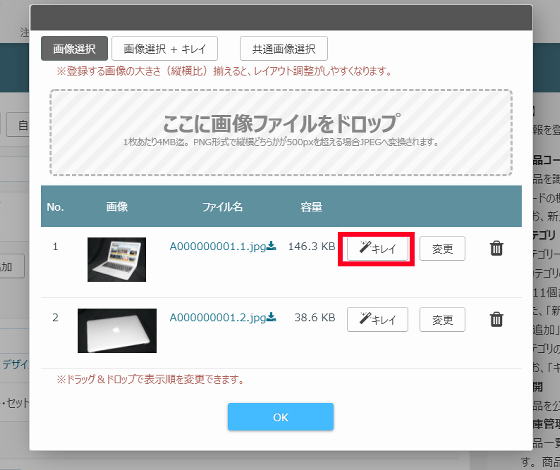Click the 画像 column header

(x=117, y=207)
